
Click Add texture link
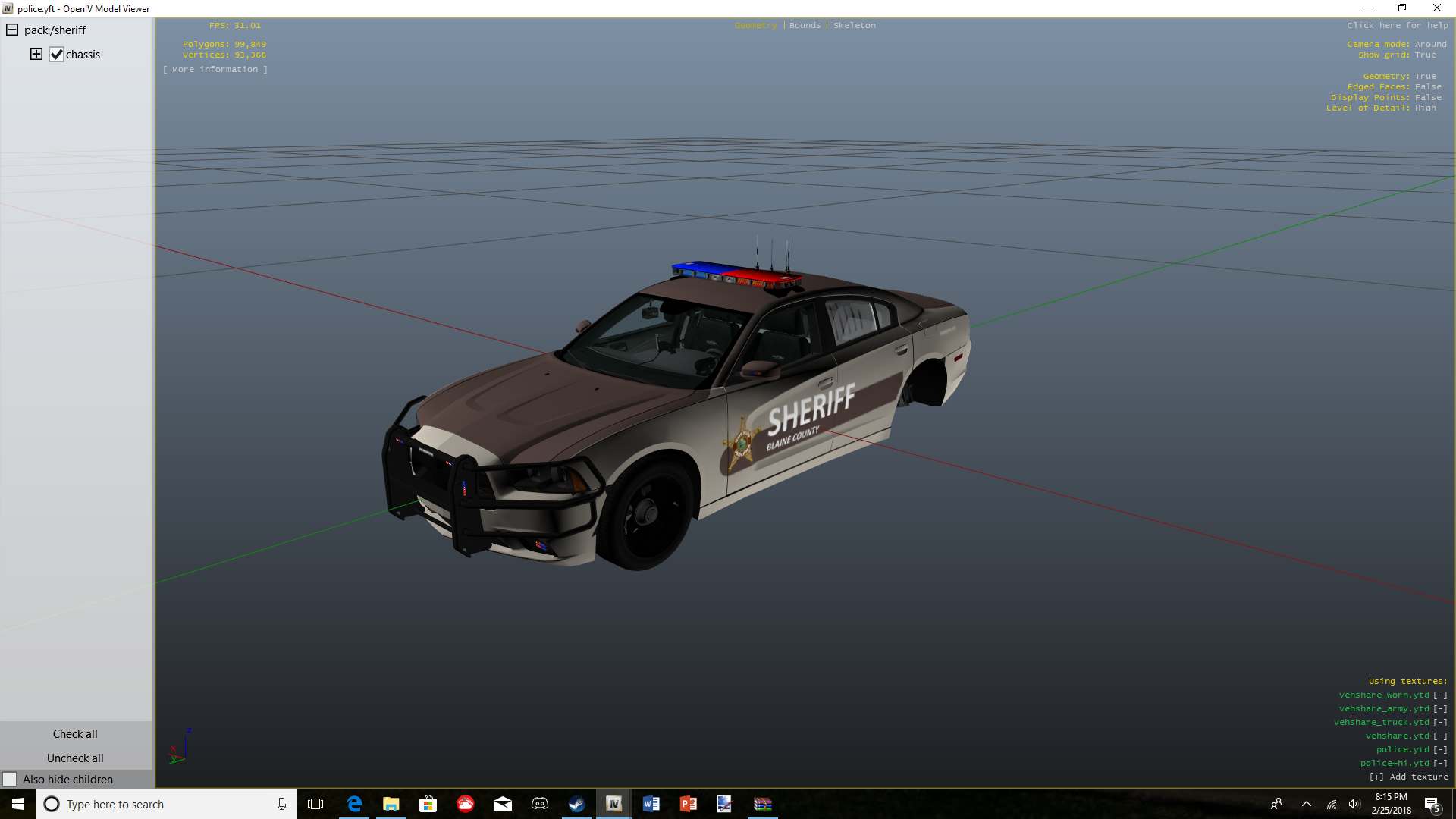1408,777
